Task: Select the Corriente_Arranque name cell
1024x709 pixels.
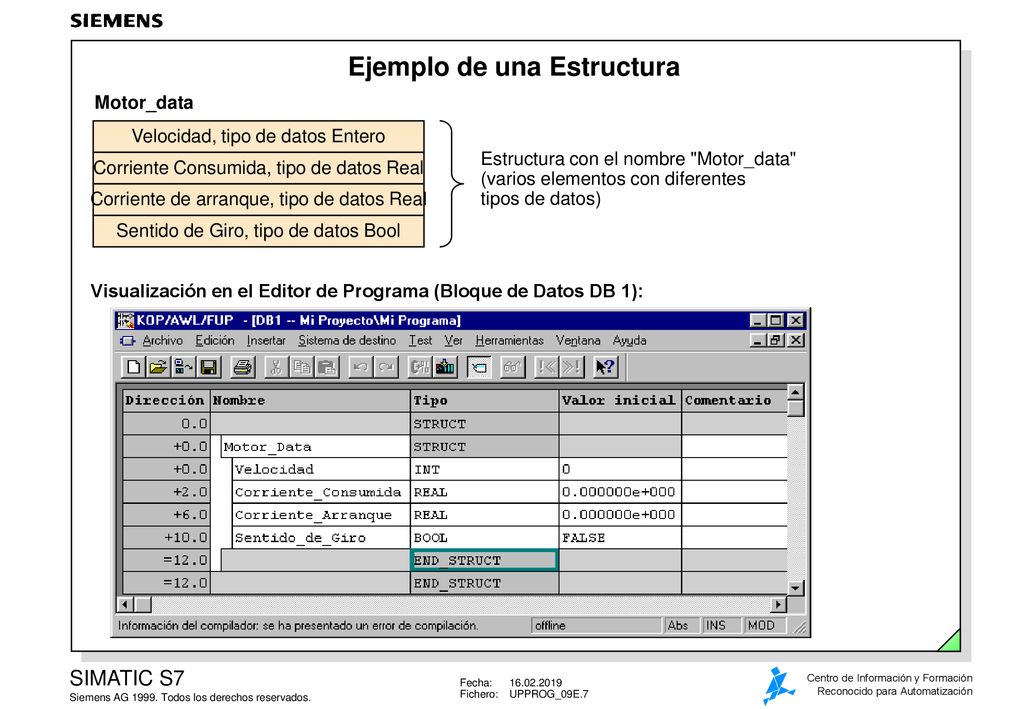Action: point(321,515)
